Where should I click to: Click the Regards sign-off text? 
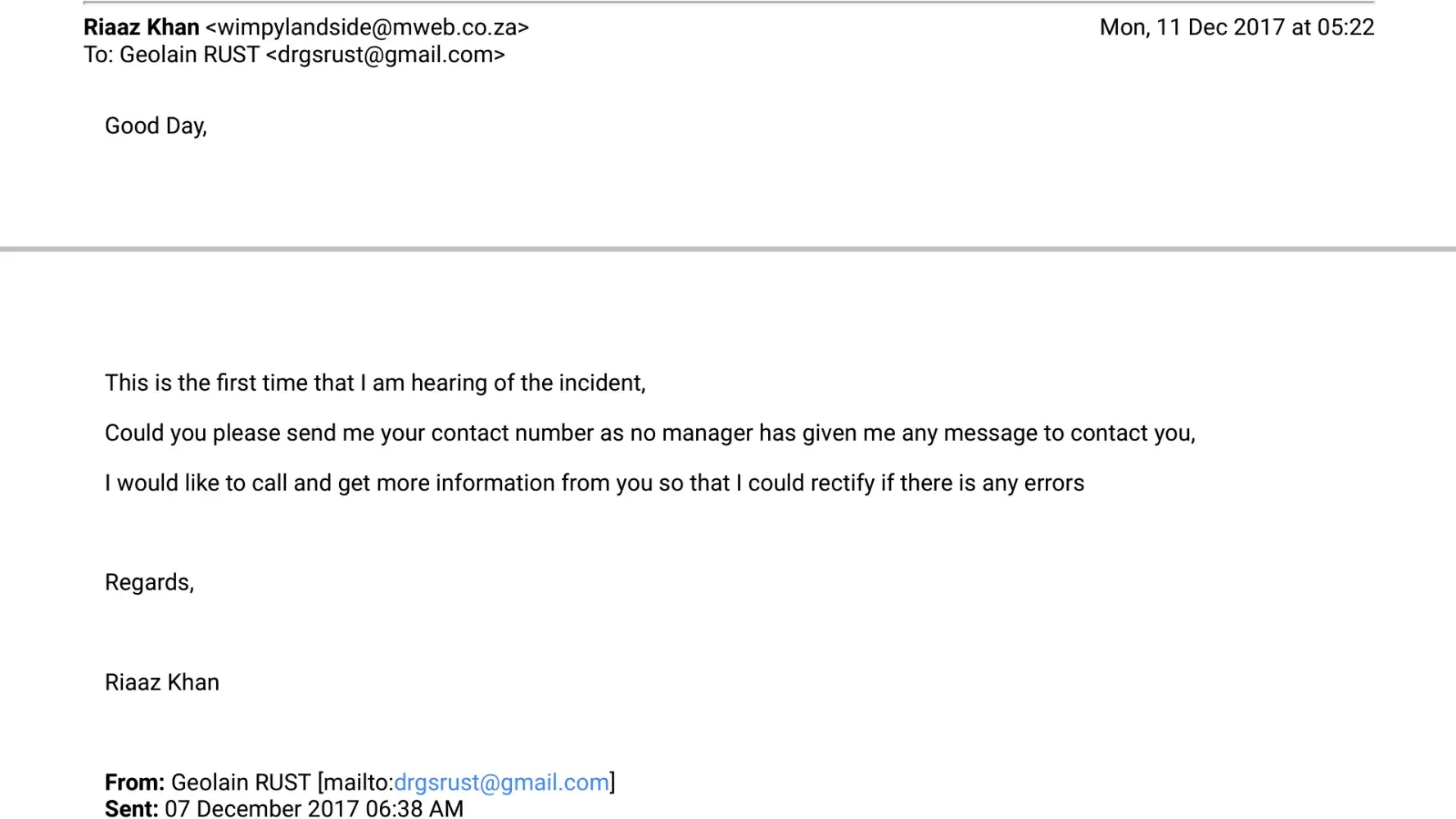pyautogui.click(x=149, y=582)
